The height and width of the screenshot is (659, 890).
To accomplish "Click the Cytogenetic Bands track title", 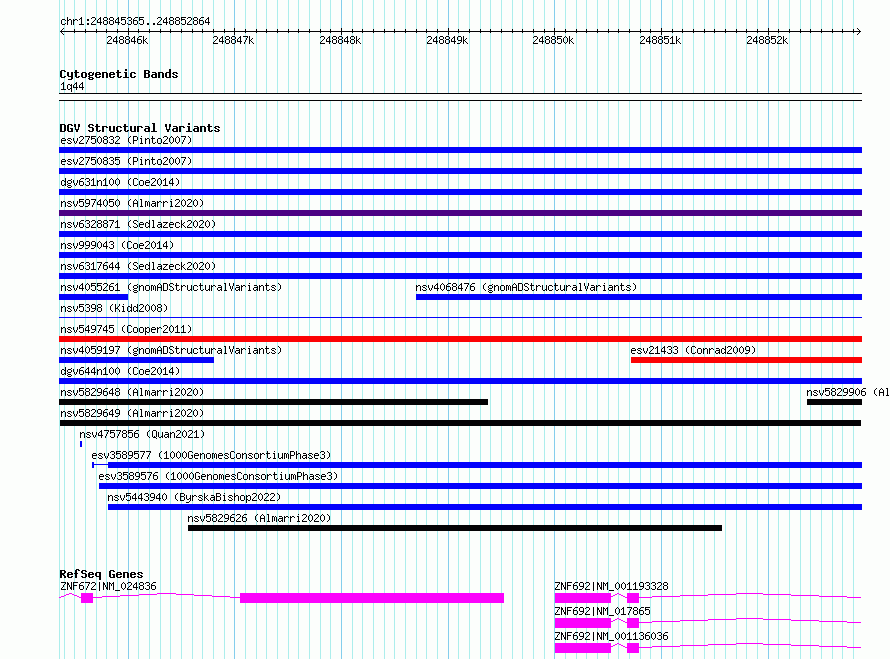I will coord(119,74).
